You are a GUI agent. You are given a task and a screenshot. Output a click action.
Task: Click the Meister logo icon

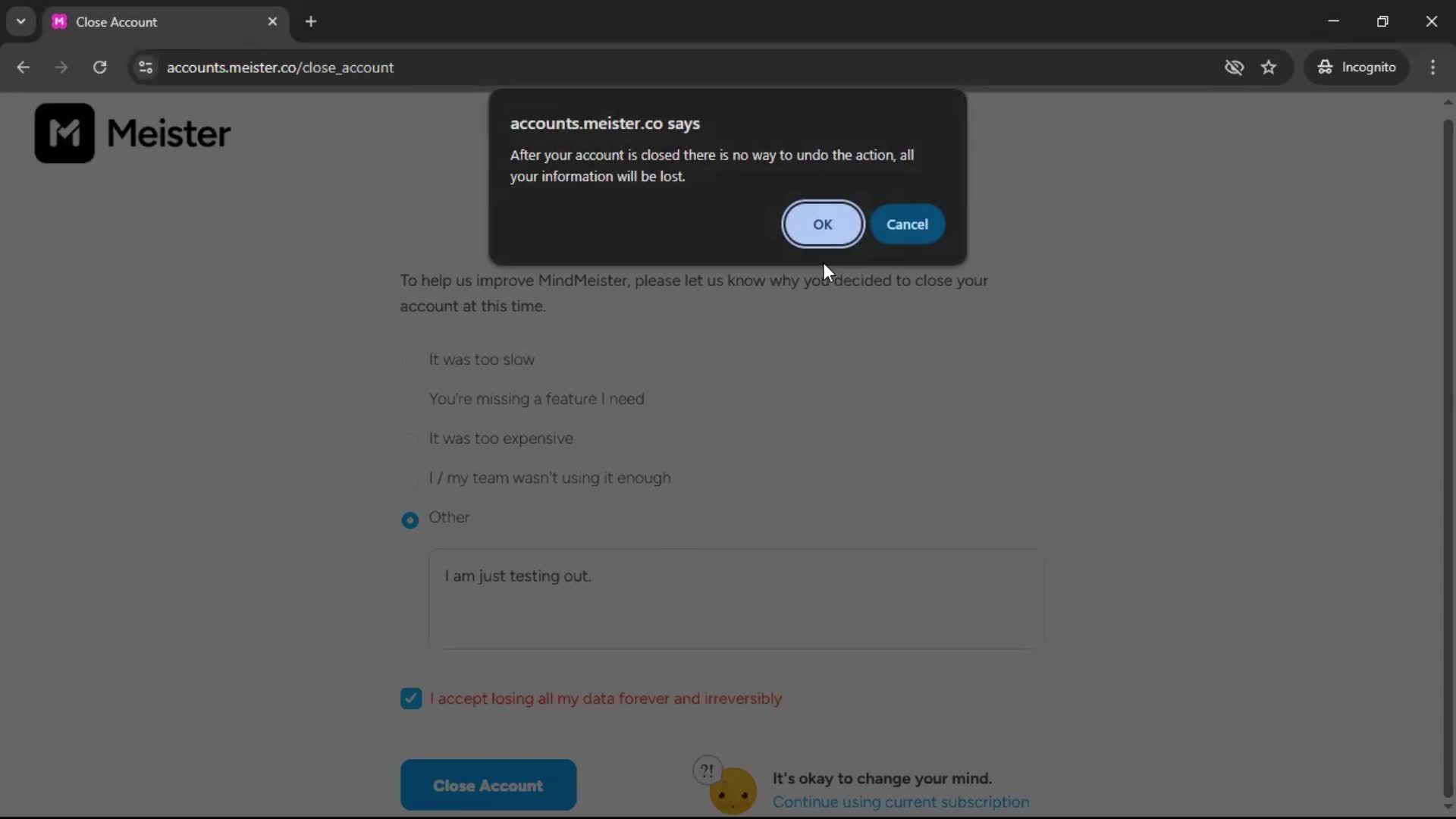click(x=64, y=133)
